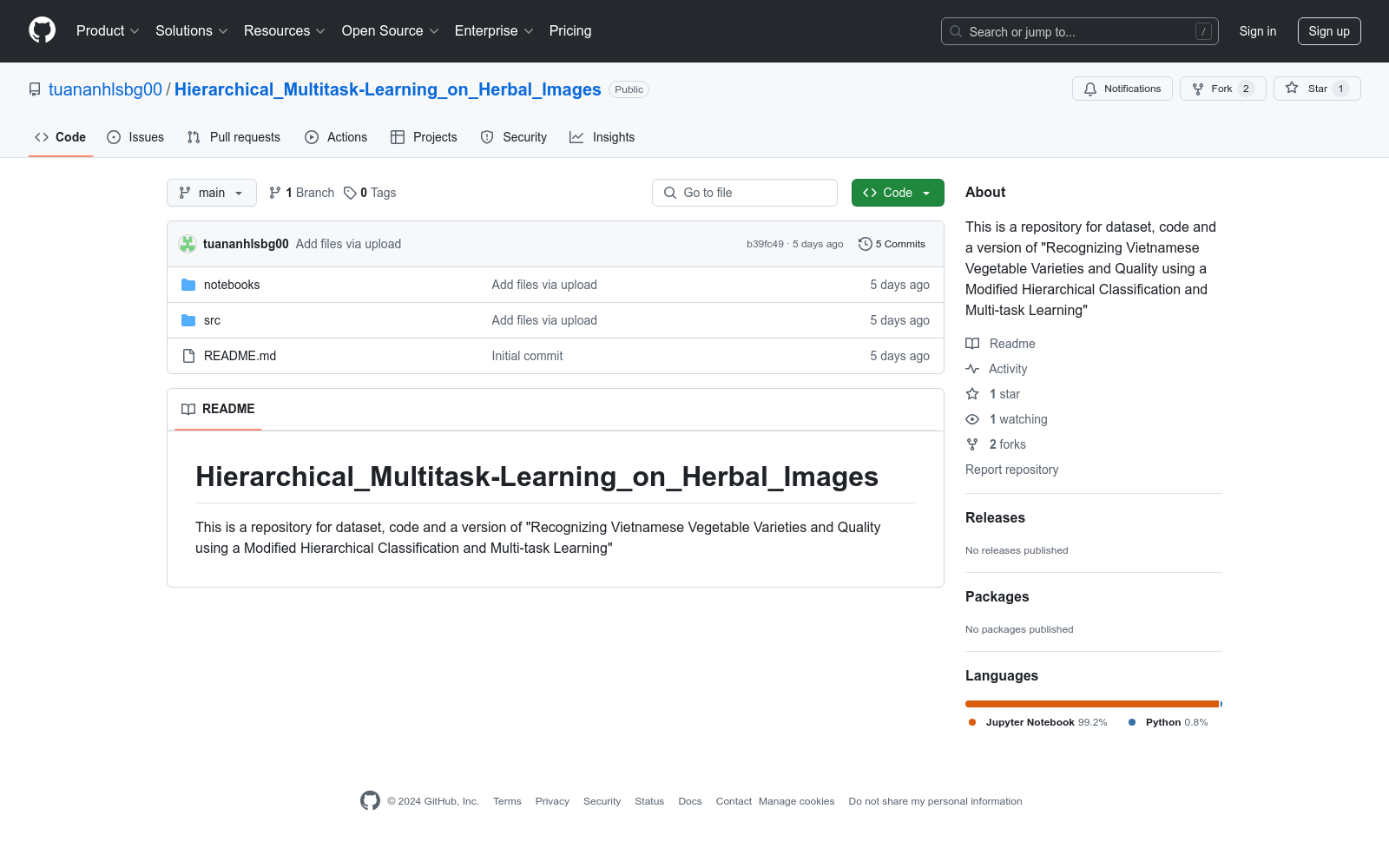Open the Releases section heading
Screen dimensions: 1389x868
point(995,518)
